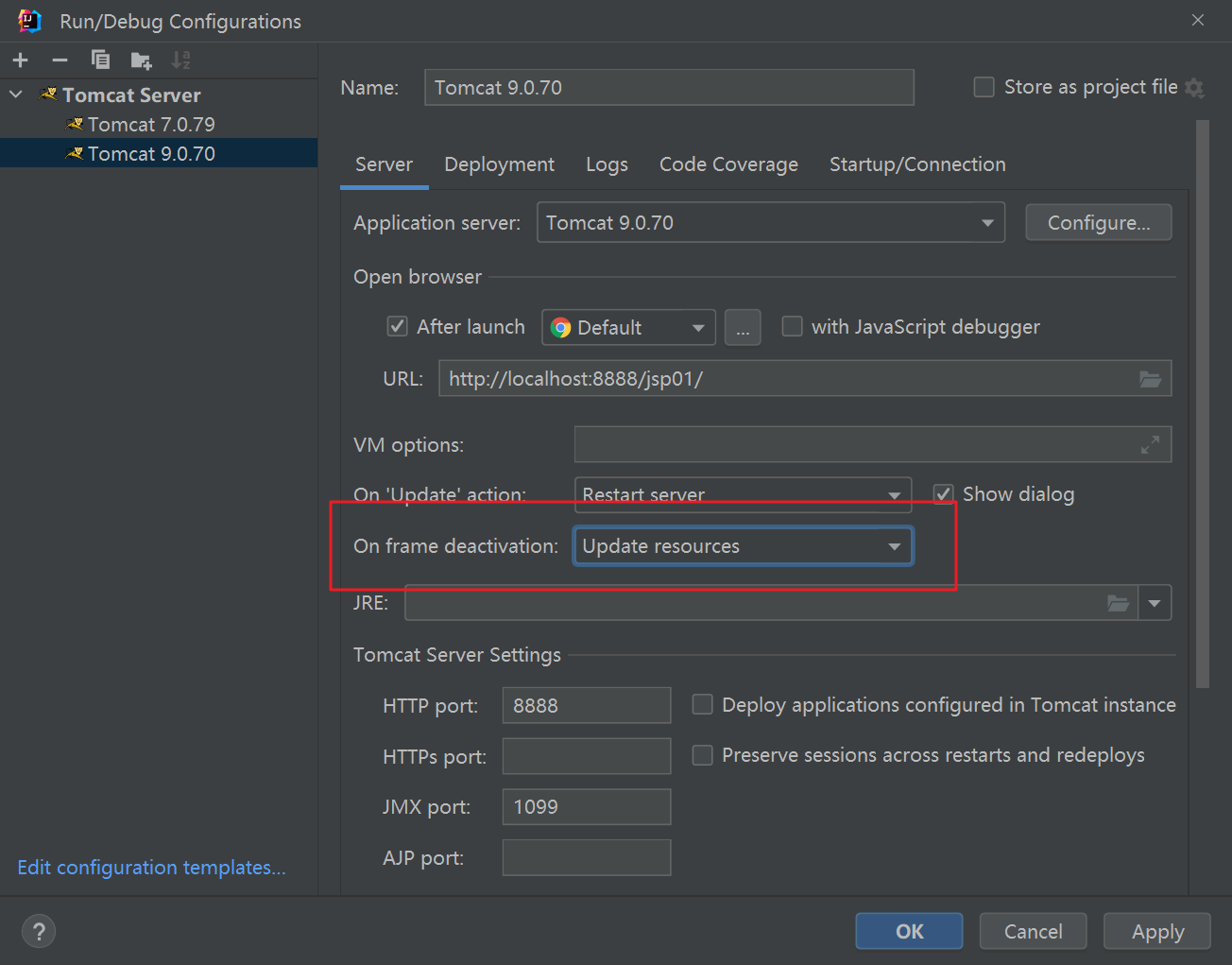The image size is (1232, 965).
Task: Enable with JavaScript debugger checkbox
Action: click(792, 326)
